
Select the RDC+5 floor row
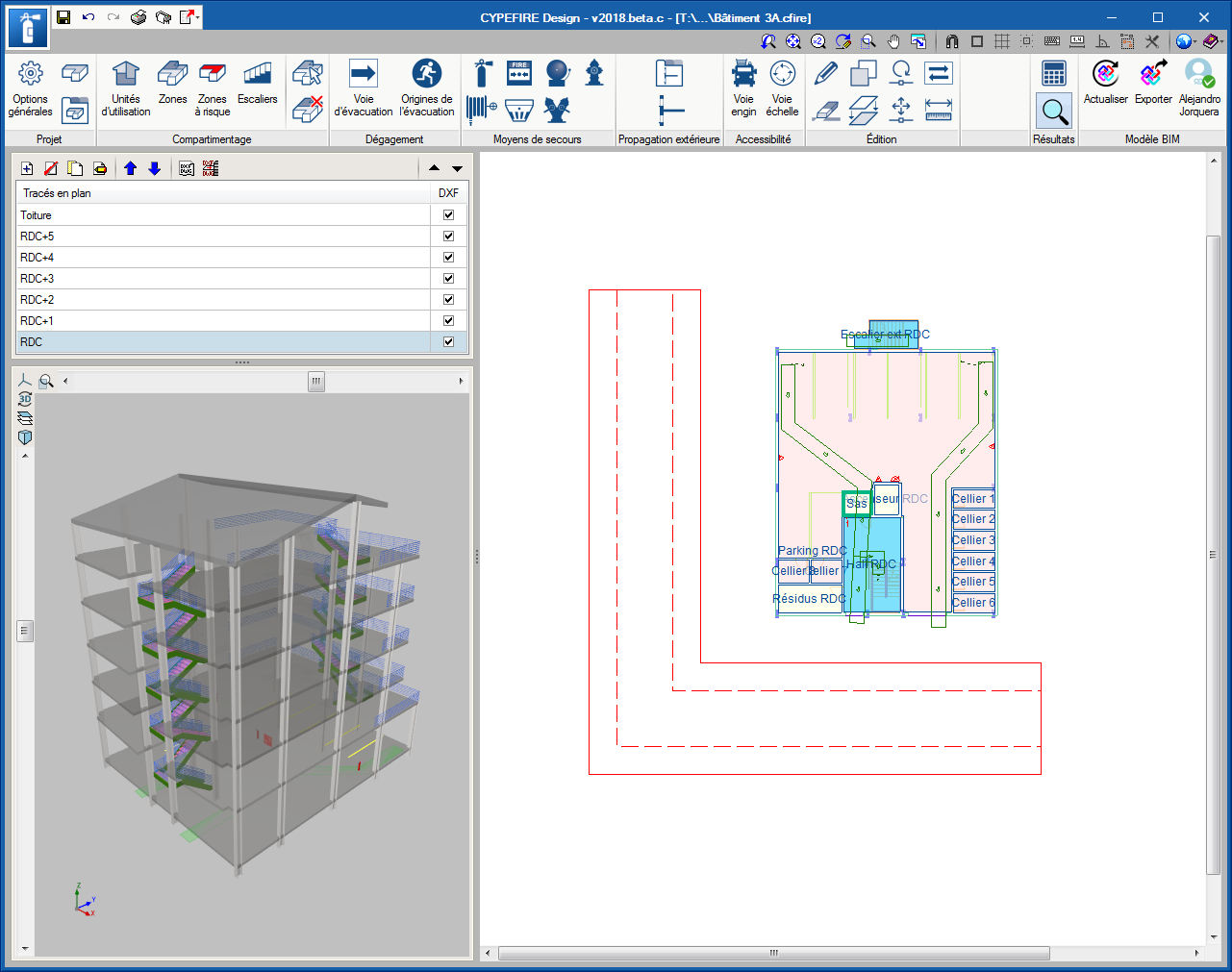[223, 236]
